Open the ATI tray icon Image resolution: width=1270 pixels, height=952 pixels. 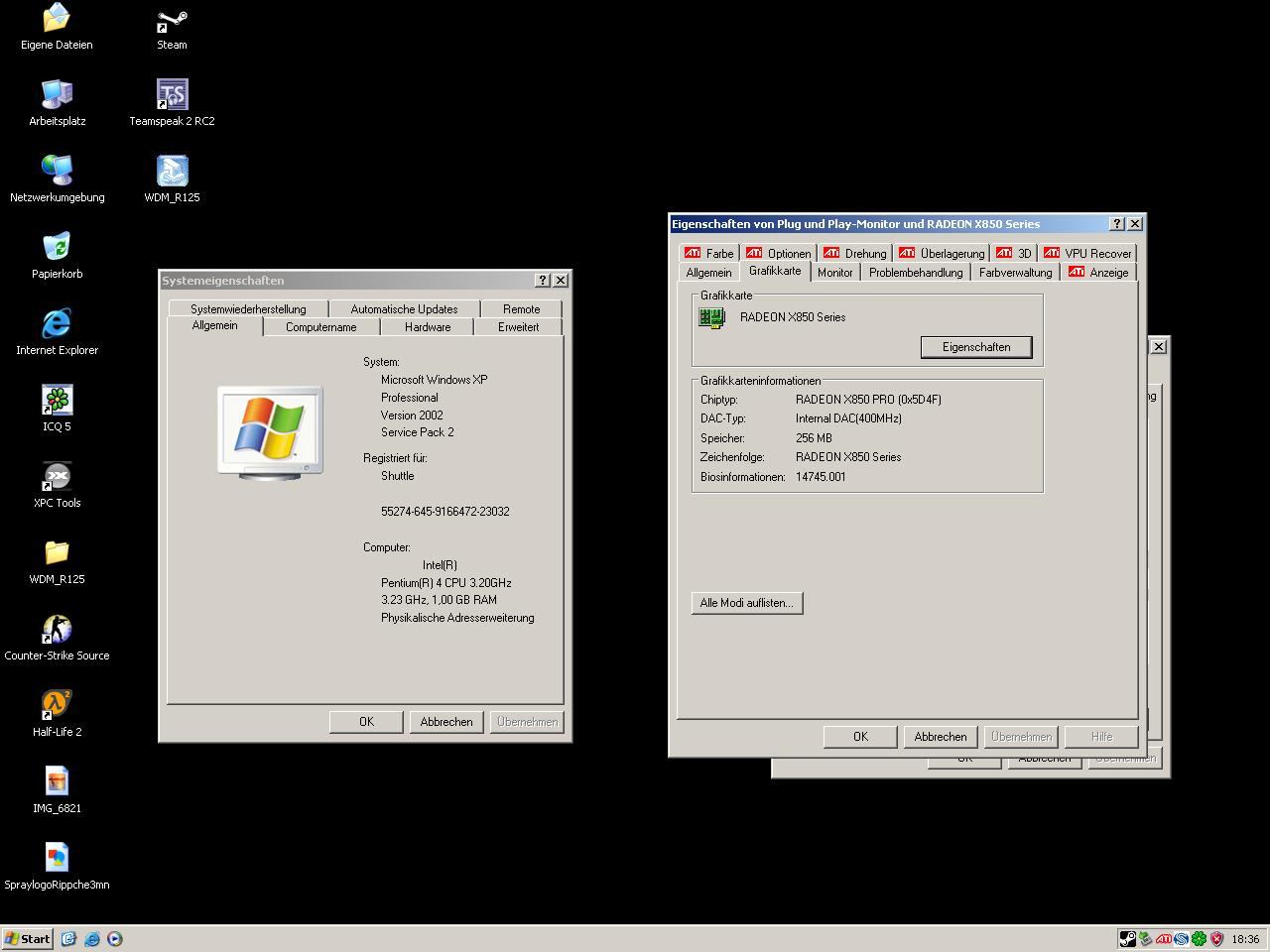(1163, 938)
